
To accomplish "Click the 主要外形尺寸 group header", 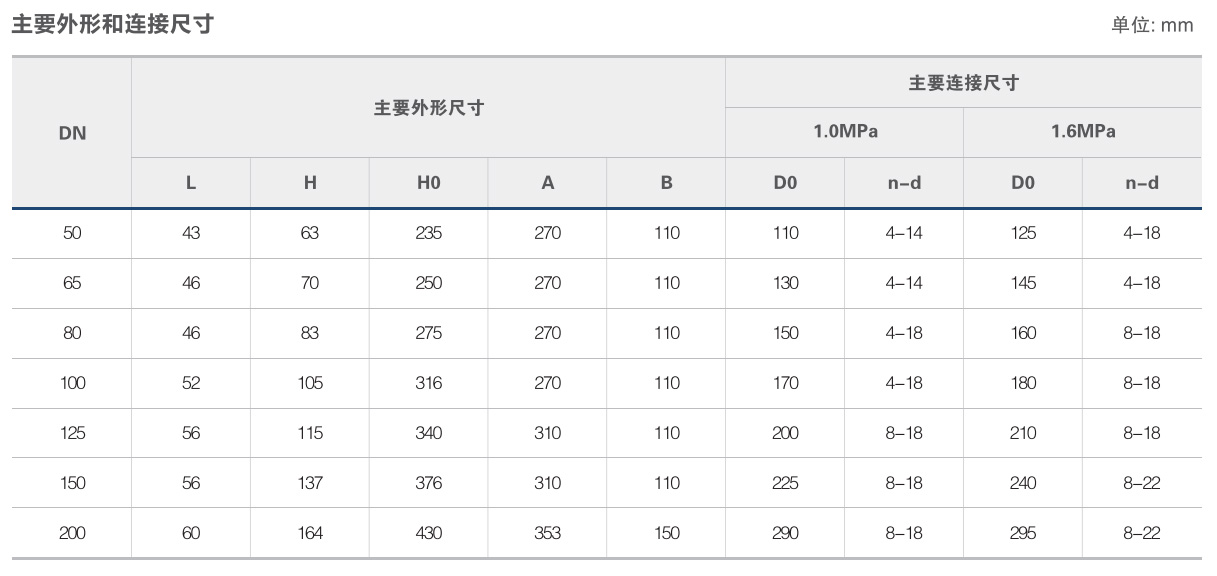I will 428,108.
